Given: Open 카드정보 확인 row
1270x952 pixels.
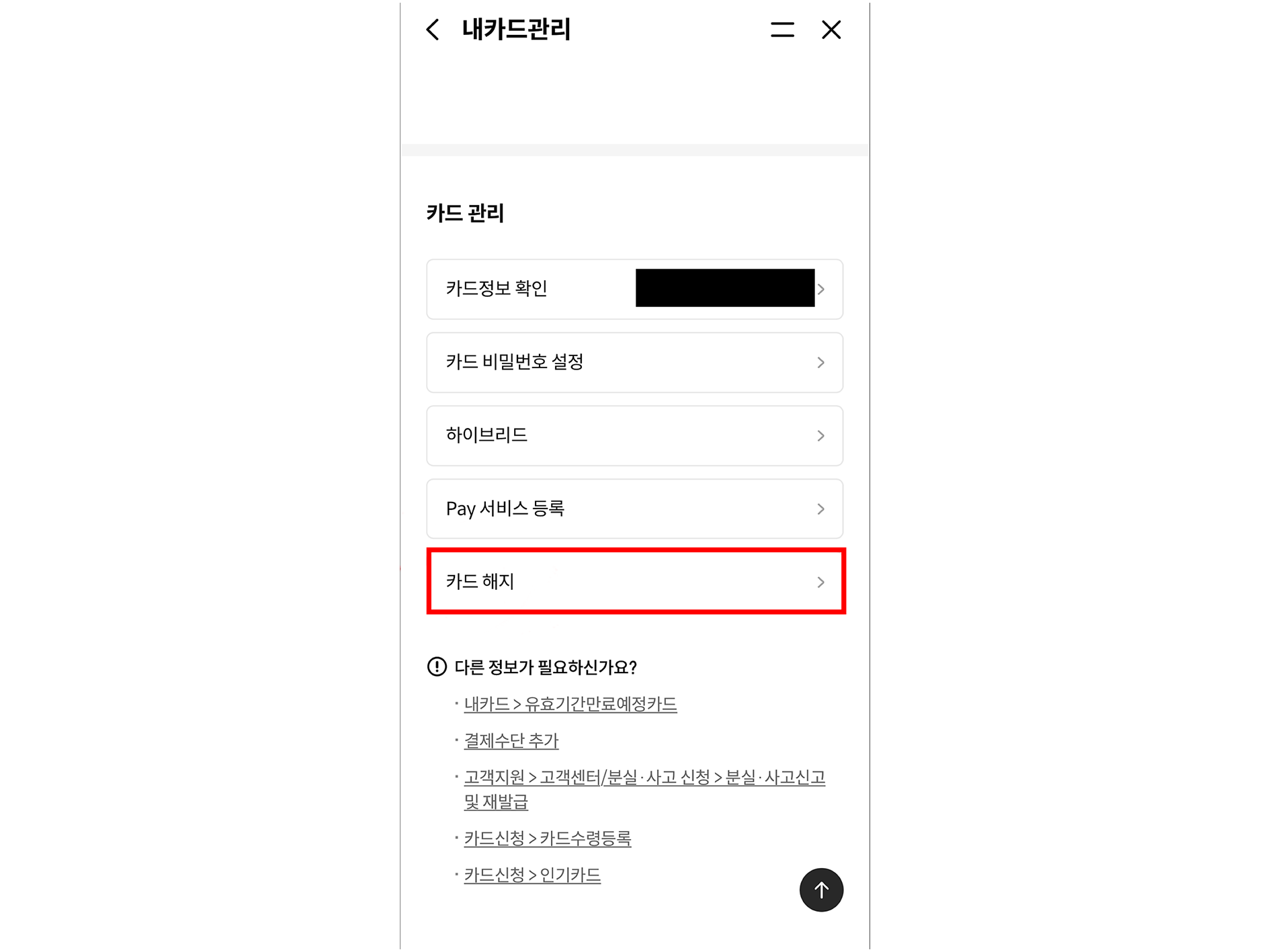Looking at the screenshot, I should (634, 289).
